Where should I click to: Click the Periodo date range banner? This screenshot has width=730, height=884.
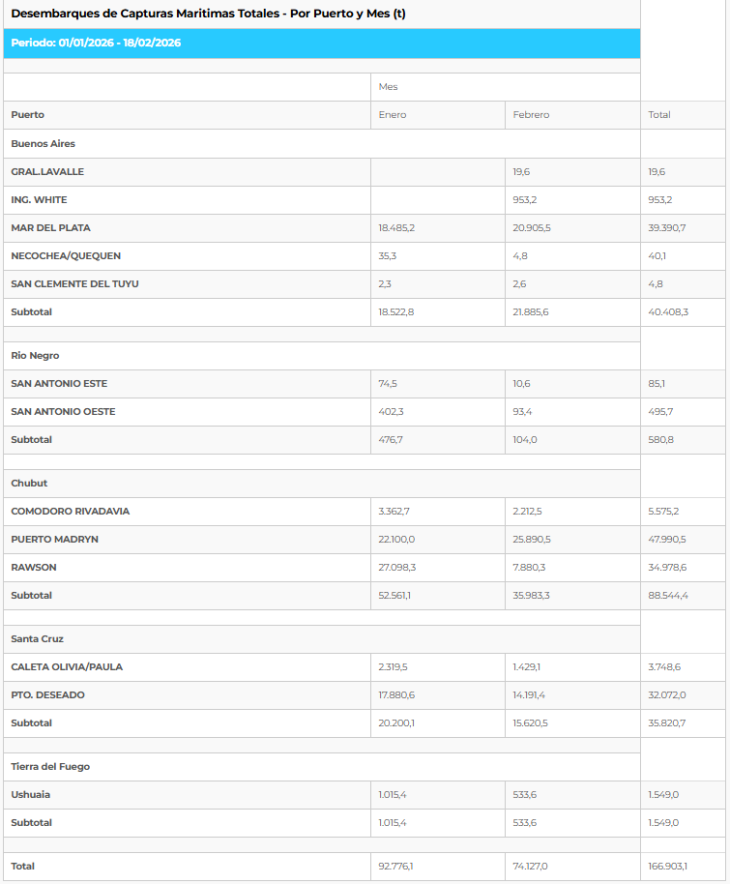pyautogui.click(x=96, y=43)
